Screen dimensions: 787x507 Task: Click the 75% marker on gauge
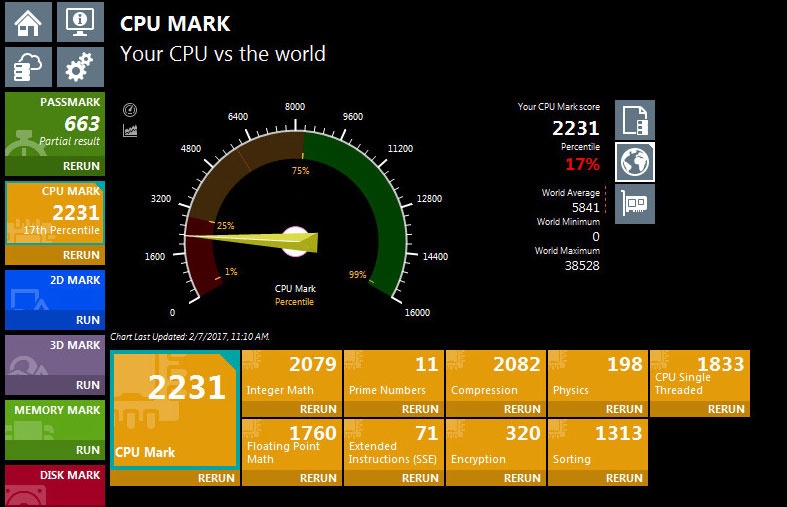tap(300, 171)
